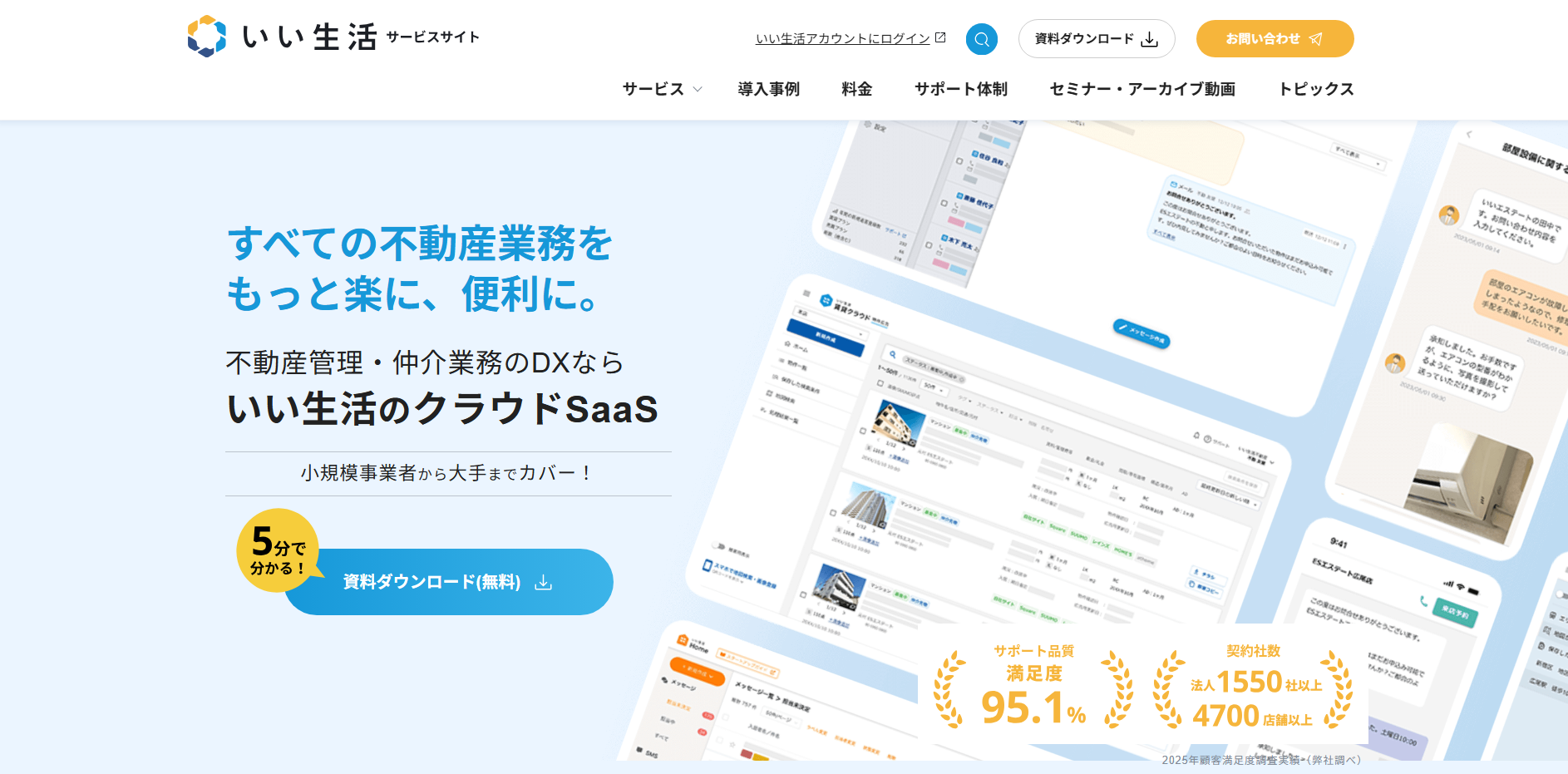
Task: Click the orange Home app icon in the mockup
Action: point(683,638)
